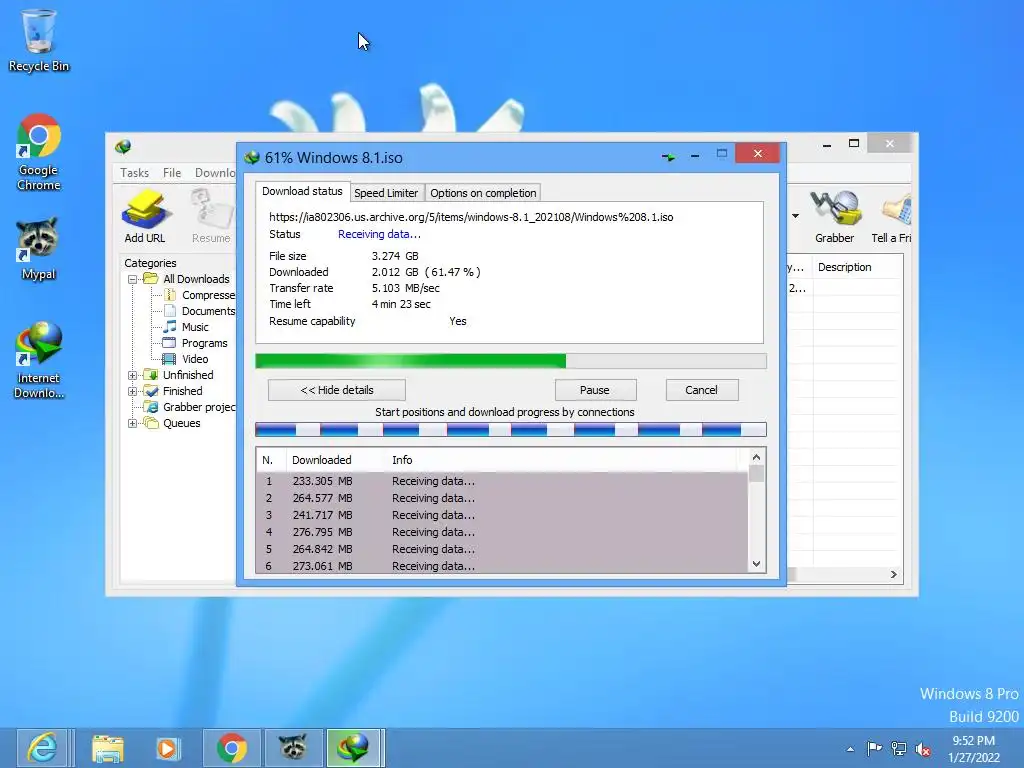The image size is (1024, 768).
Task: Cancel the download
Action: [701, 390]
